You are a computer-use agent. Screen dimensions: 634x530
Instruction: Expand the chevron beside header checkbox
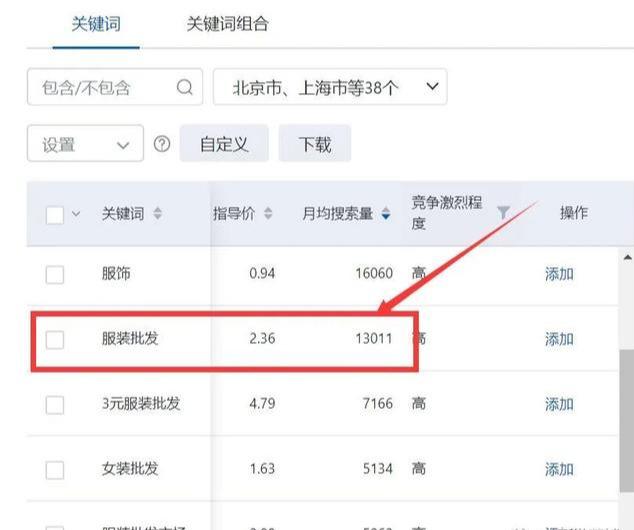point(76,214)
